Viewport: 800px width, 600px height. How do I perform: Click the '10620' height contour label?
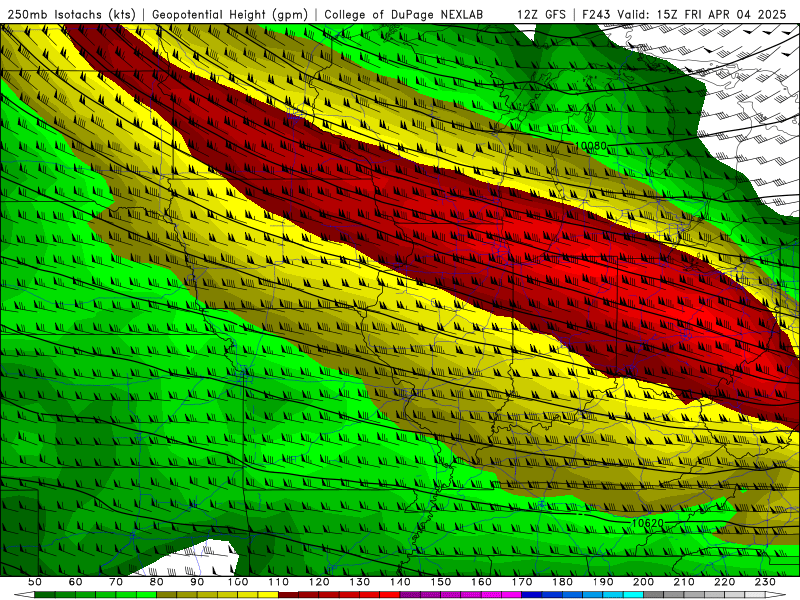[x=647, y=523]
